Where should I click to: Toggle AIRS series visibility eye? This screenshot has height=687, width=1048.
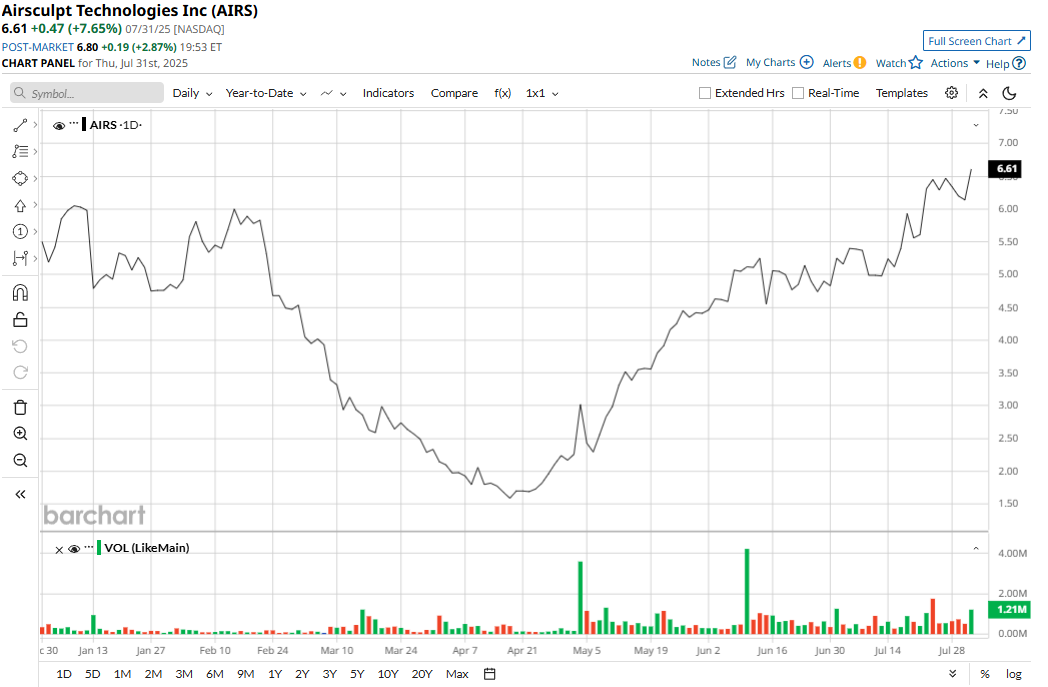pyautogui.click(x=59, y=126)
